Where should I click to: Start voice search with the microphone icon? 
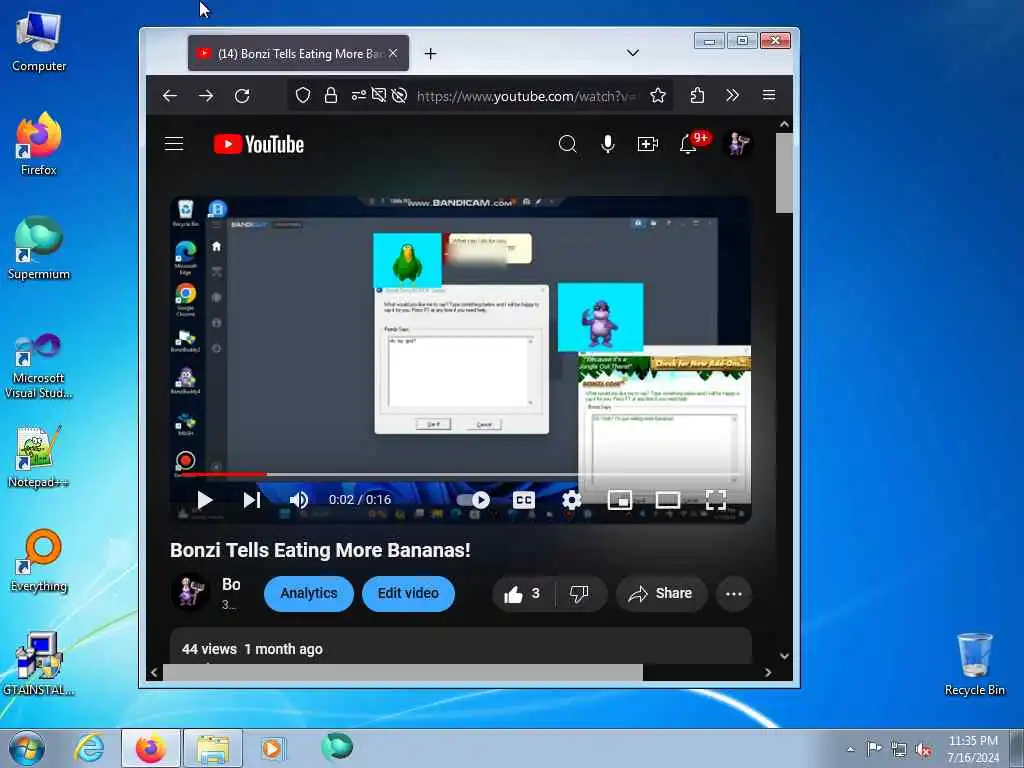(607, 144)
